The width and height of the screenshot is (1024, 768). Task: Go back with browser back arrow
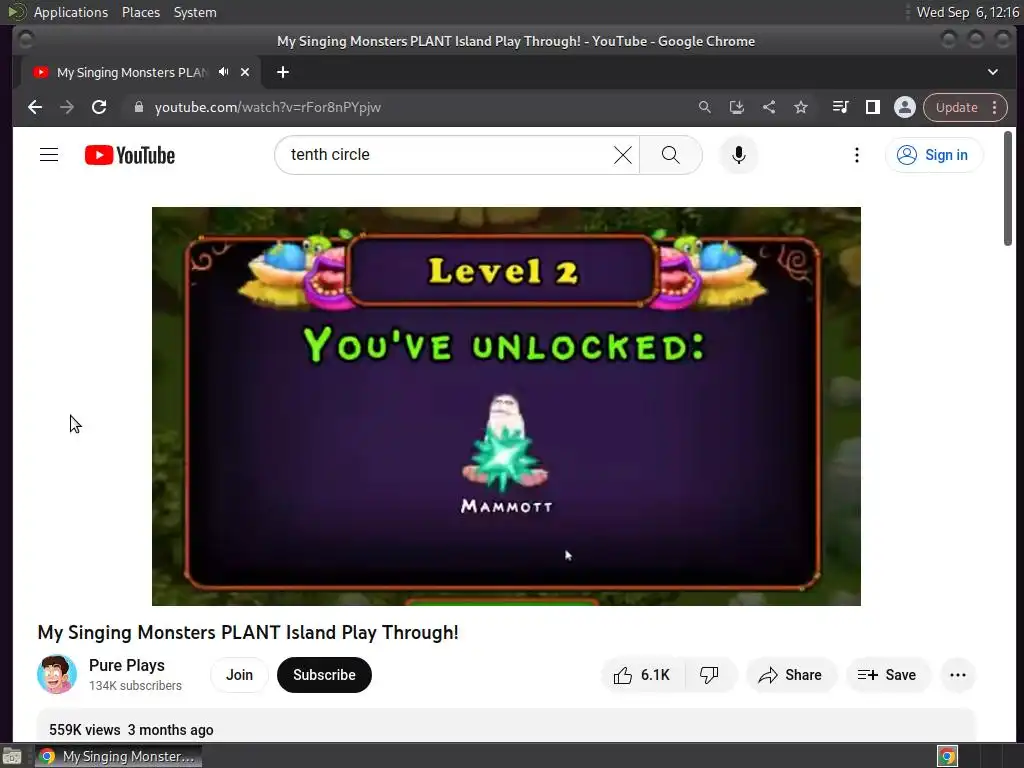(35, 107)
